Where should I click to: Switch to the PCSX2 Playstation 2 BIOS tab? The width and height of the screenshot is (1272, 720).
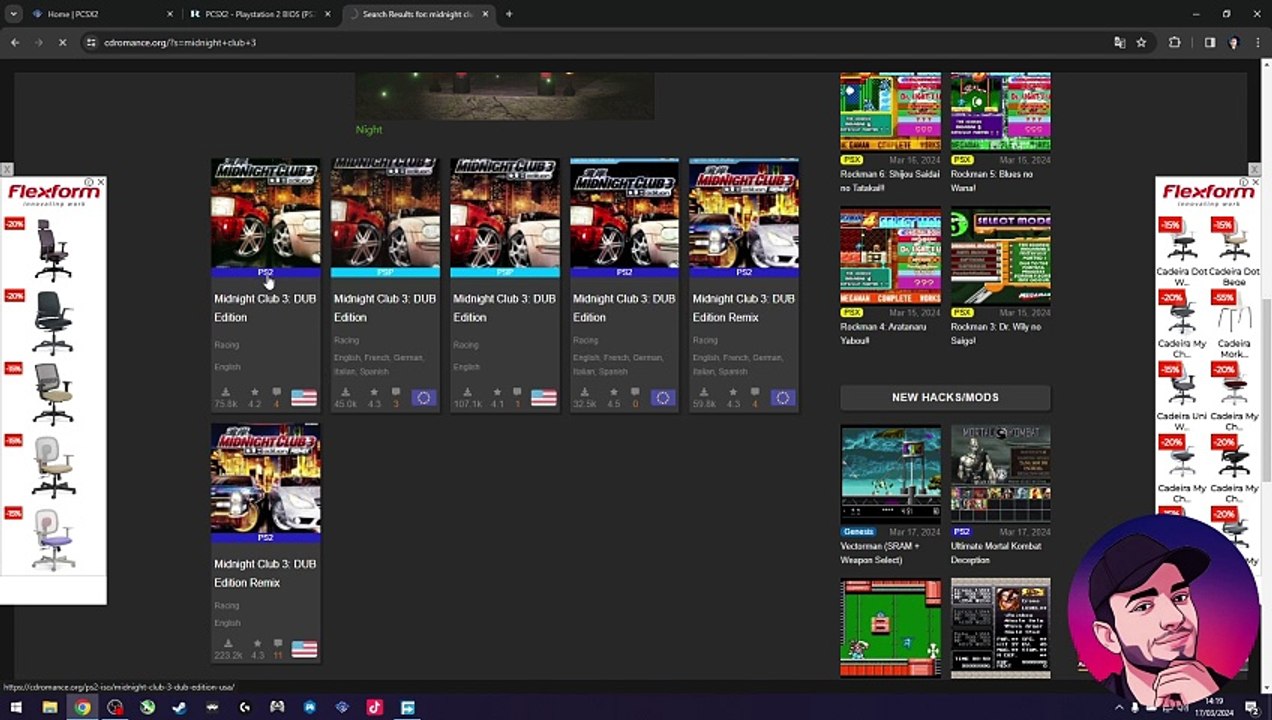click(260, 14)
